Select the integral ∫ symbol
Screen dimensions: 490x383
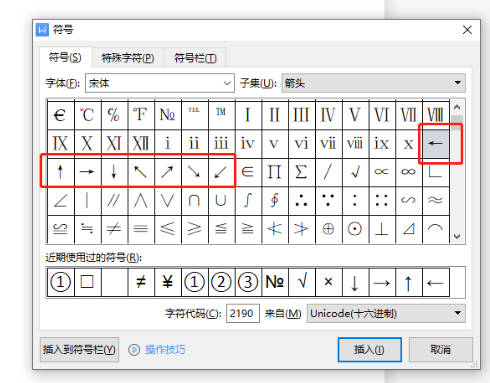(248, 201)
